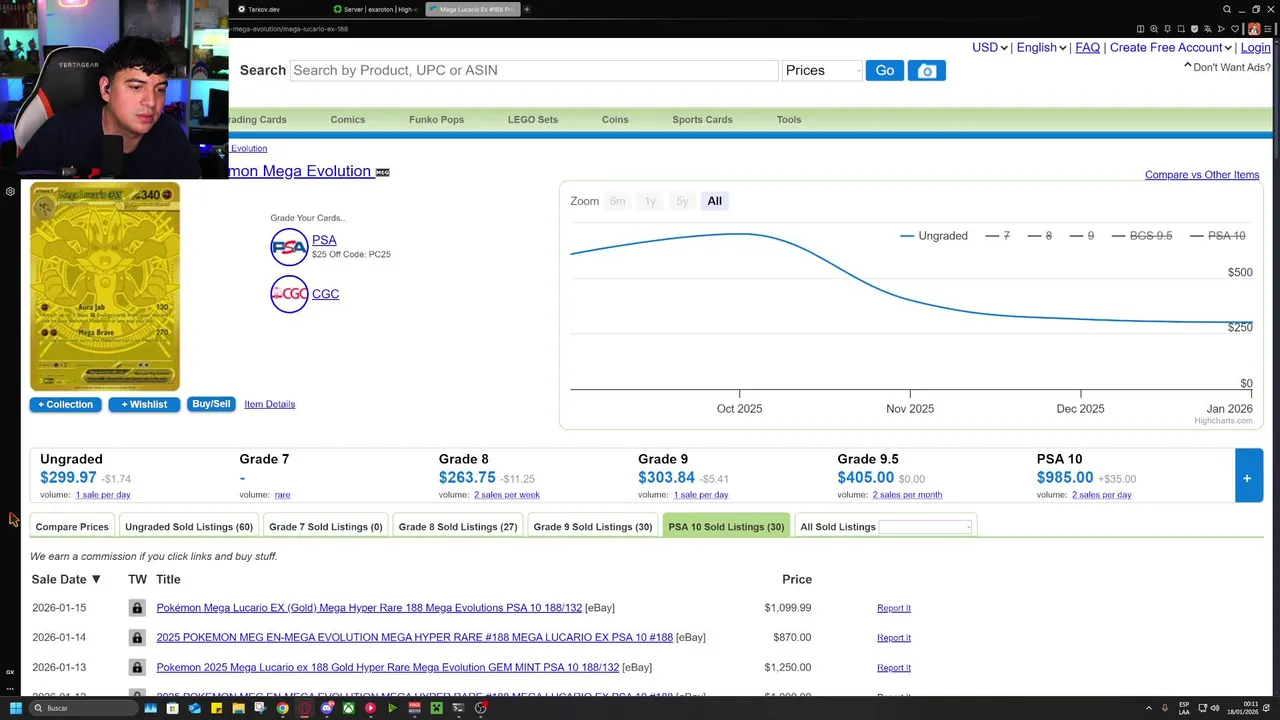Toggle the grade 7 series in legend

pyautogui.click(x=998, y=236)
